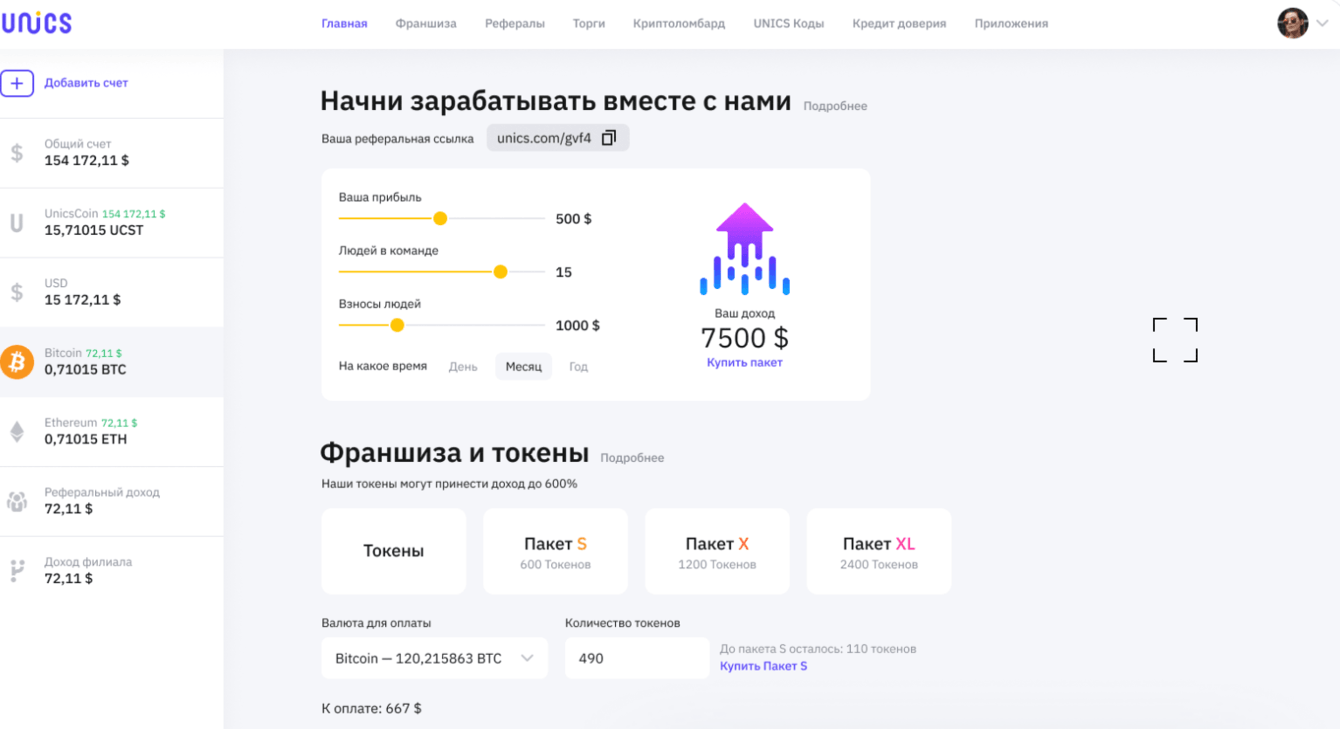Viewport: 1340px width, 729px height.
Task: Select the Месяц time period
Action: click(x=524, y=367)
